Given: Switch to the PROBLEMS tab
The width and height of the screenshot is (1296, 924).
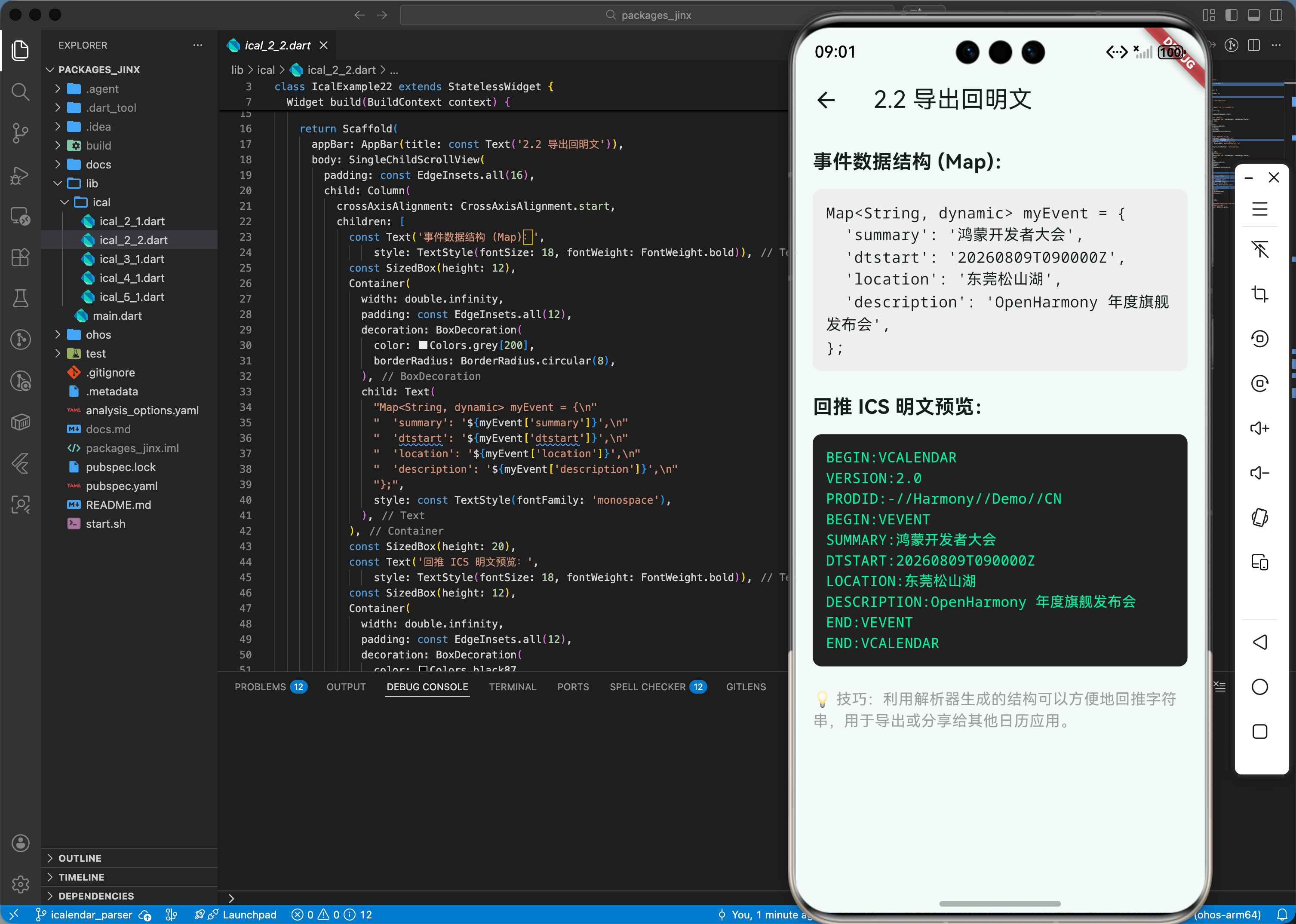Looking at the screenshot, I should coord(260,687).
